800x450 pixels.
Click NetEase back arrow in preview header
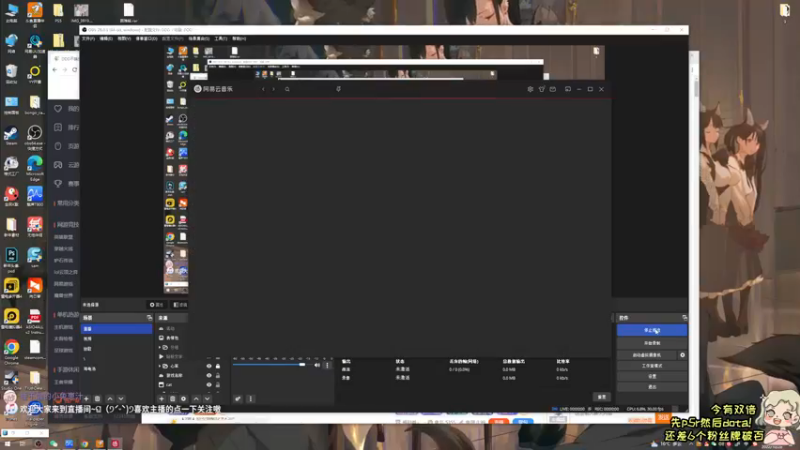click(x=263, y=89)
